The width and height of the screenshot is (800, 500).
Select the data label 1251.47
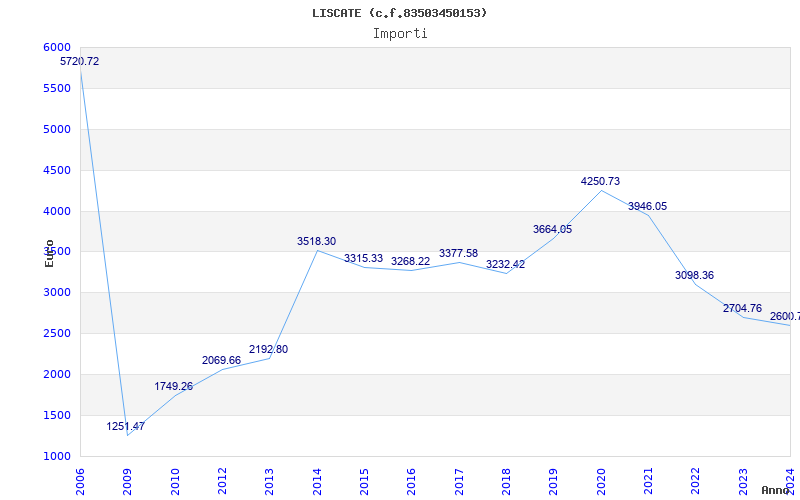[x=126, y=427]
